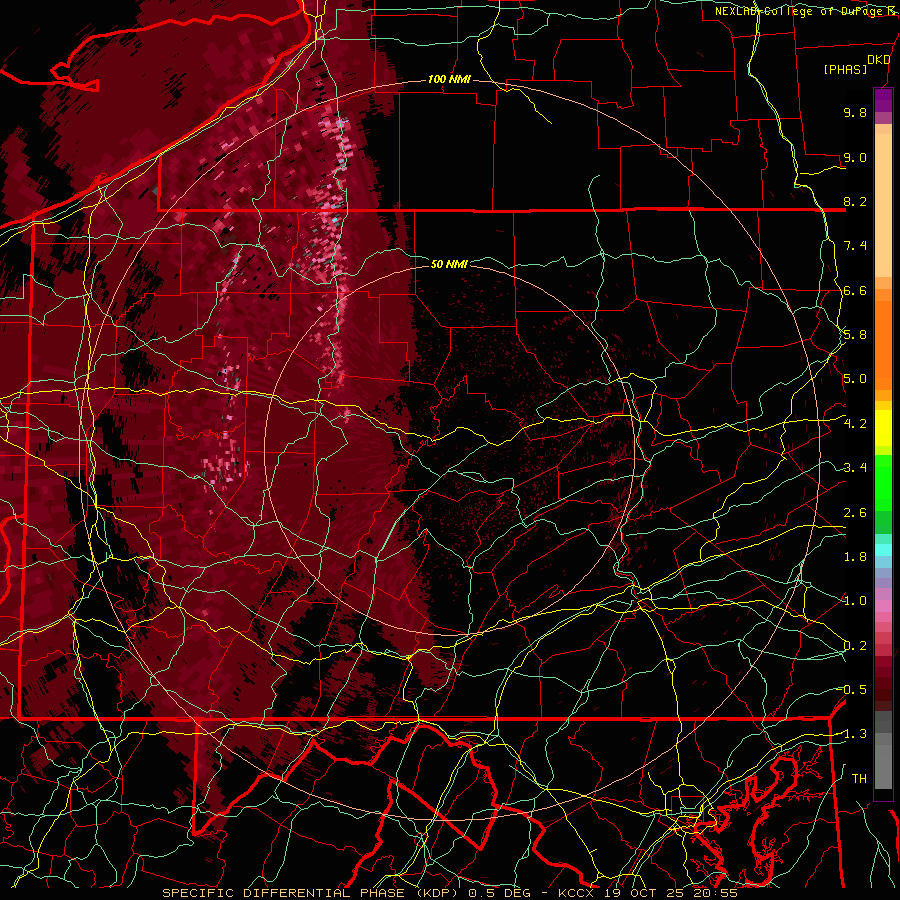Click the 20:55 timestamp in caption
Viewport: 900px width, 900px height.
click(x=717, y=893)
